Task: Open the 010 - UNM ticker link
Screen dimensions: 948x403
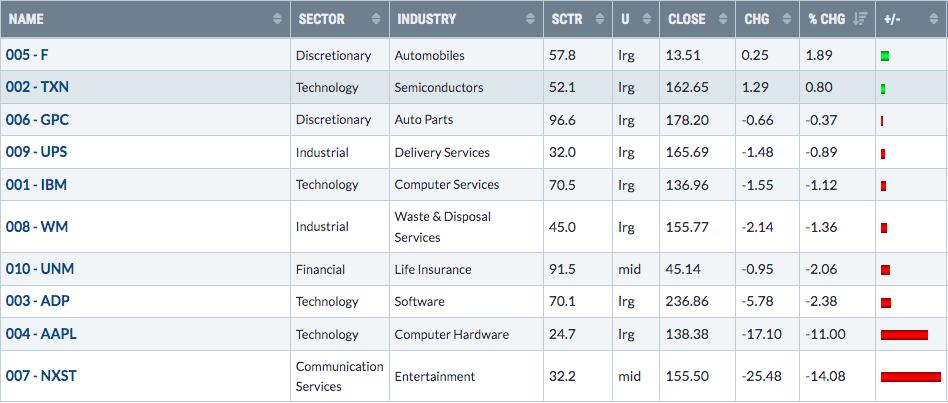Action: (x=40, y=269)
